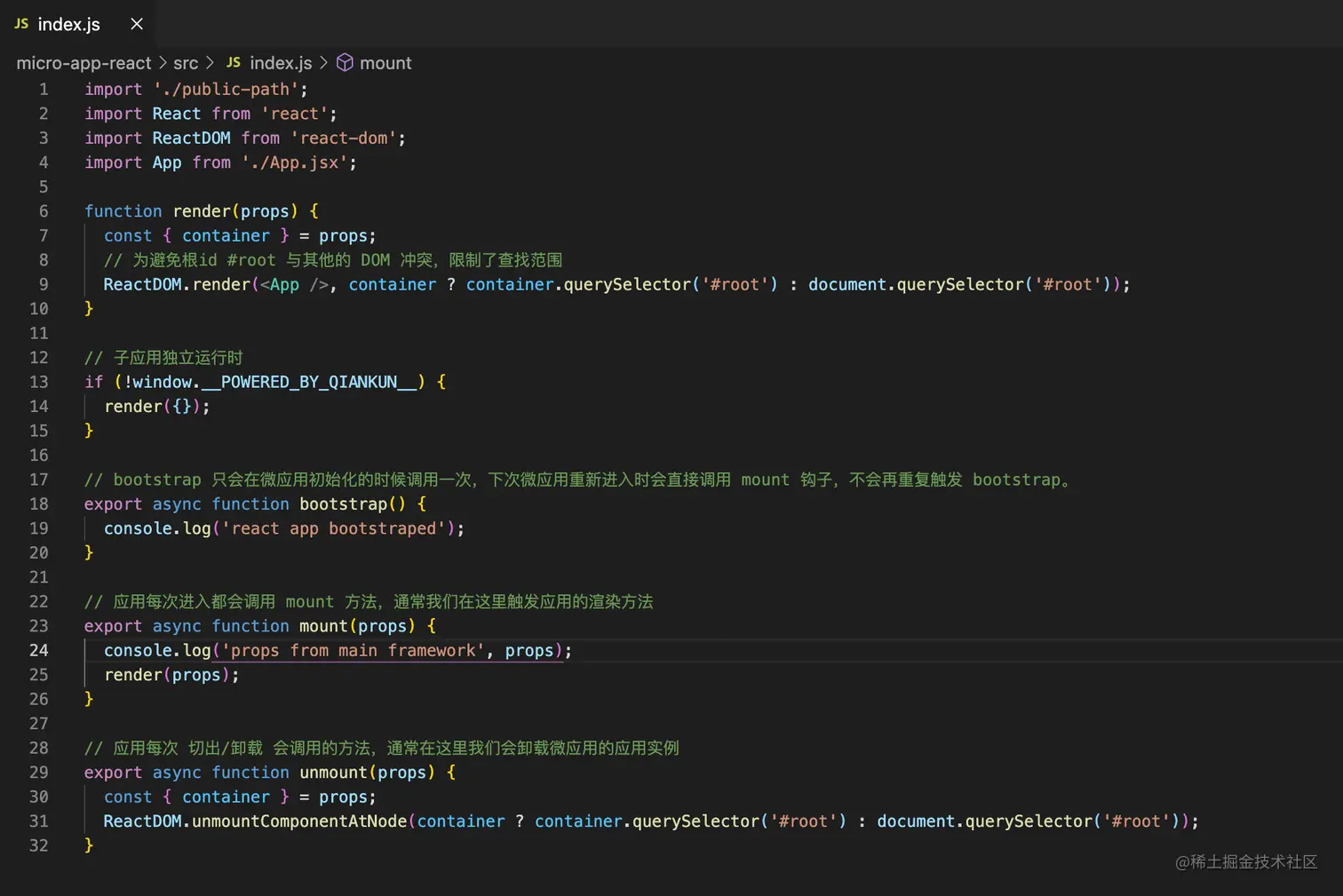Click the JS icon in the breadcrumb
The image size is (1343, 896).
click(234, 63)
